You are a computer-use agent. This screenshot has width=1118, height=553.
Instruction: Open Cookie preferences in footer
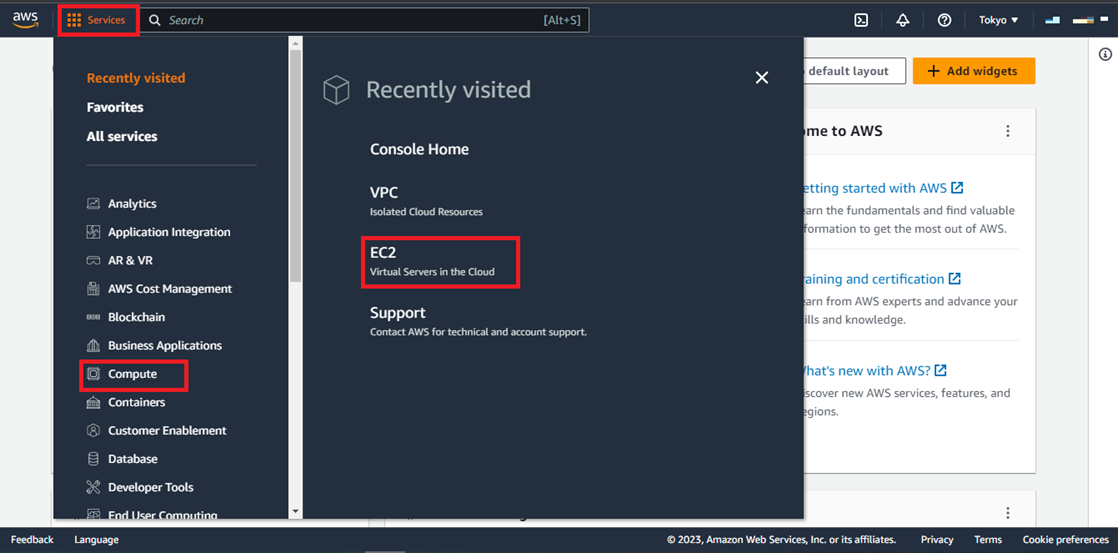[1065, 539]
